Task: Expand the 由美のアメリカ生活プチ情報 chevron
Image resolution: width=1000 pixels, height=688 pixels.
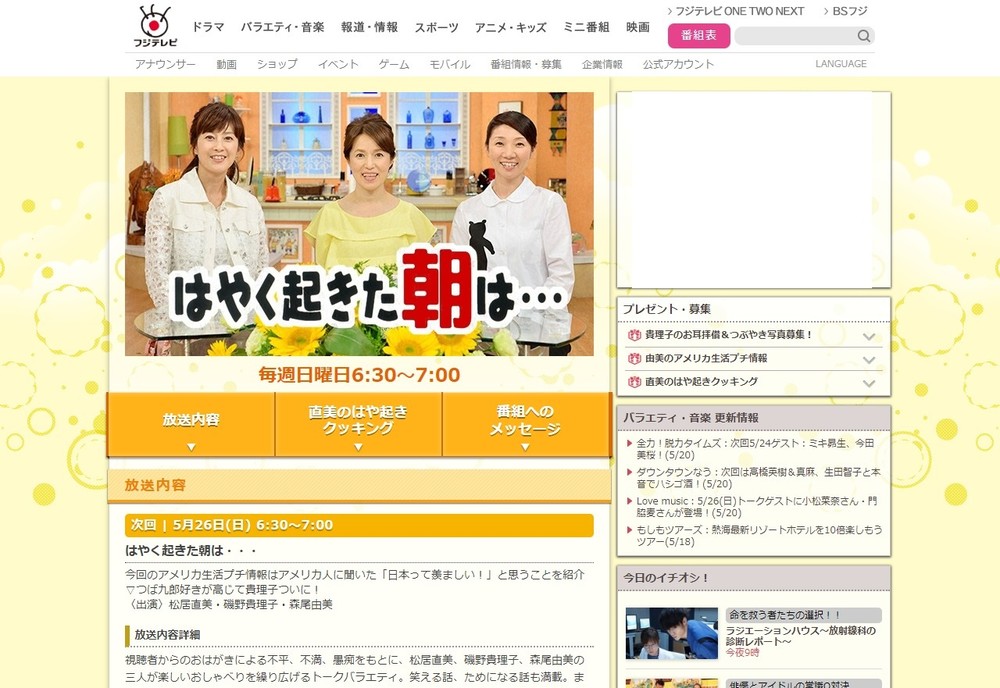Action: coord(869,359)
